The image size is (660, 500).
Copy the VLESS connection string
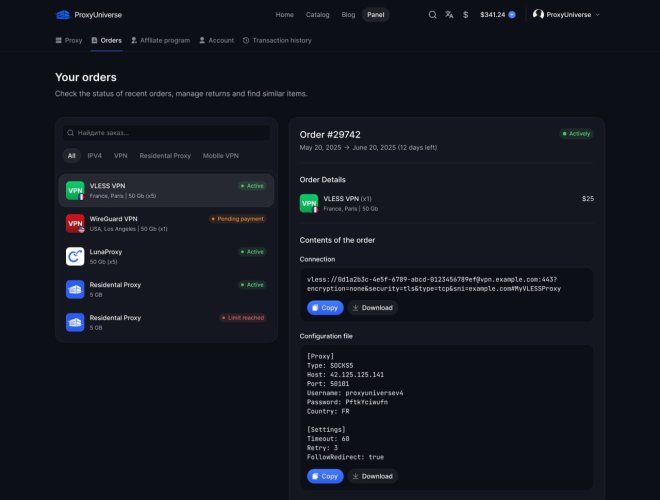tap(325, 307)
